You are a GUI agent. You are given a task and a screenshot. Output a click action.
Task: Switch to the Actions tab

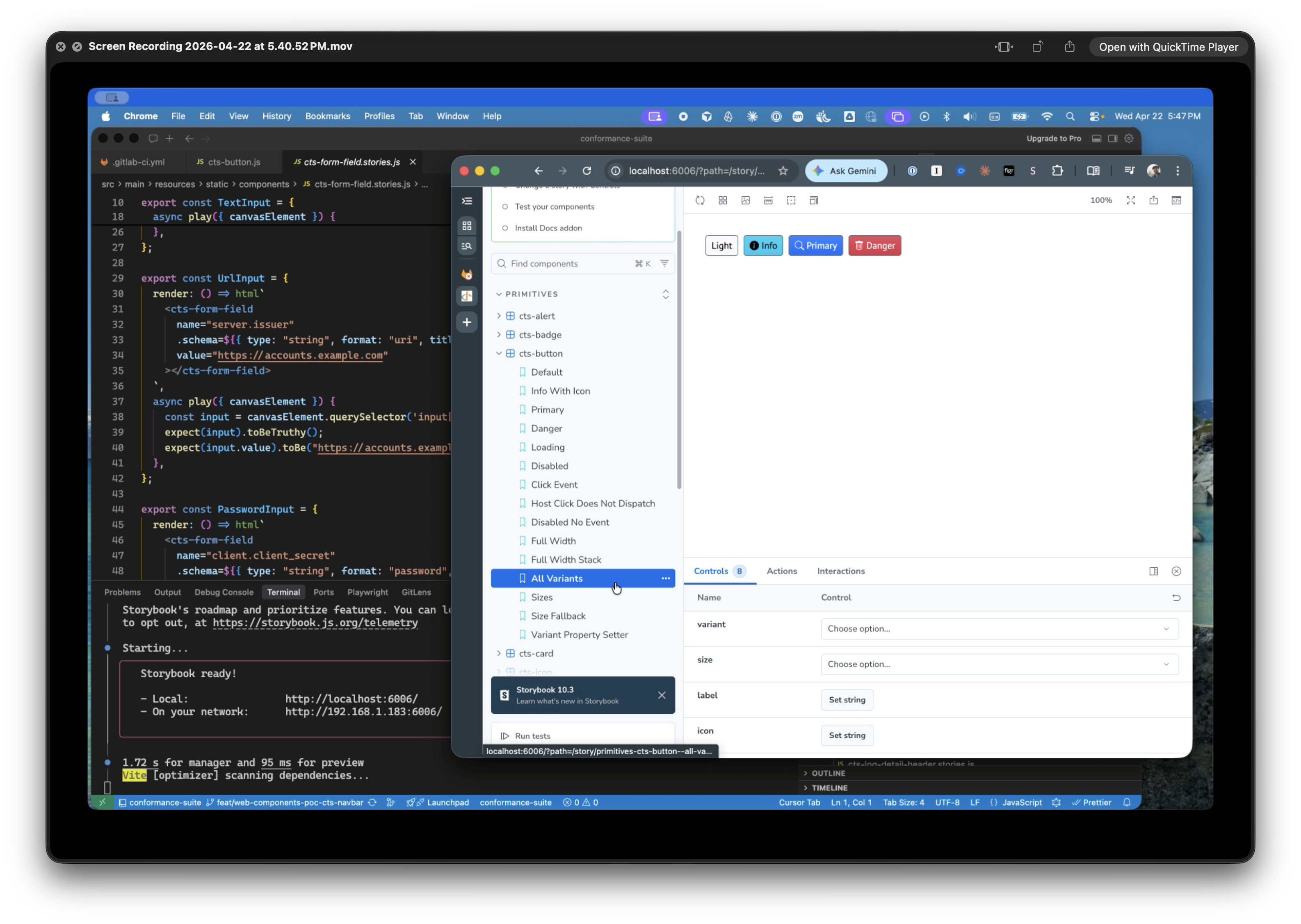coord(781,571)
